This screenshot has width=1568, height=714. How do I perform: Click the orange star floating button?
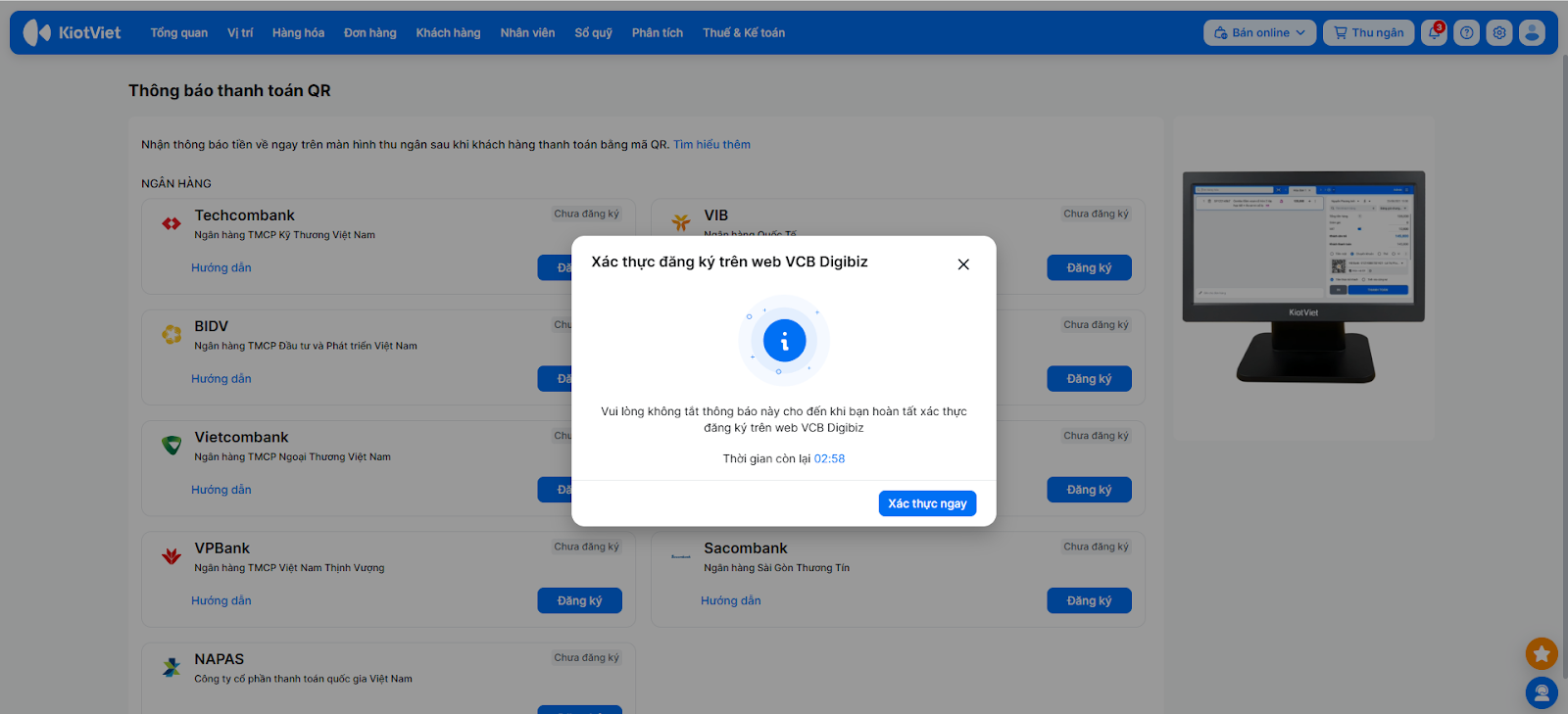[x=1542, y=653]
